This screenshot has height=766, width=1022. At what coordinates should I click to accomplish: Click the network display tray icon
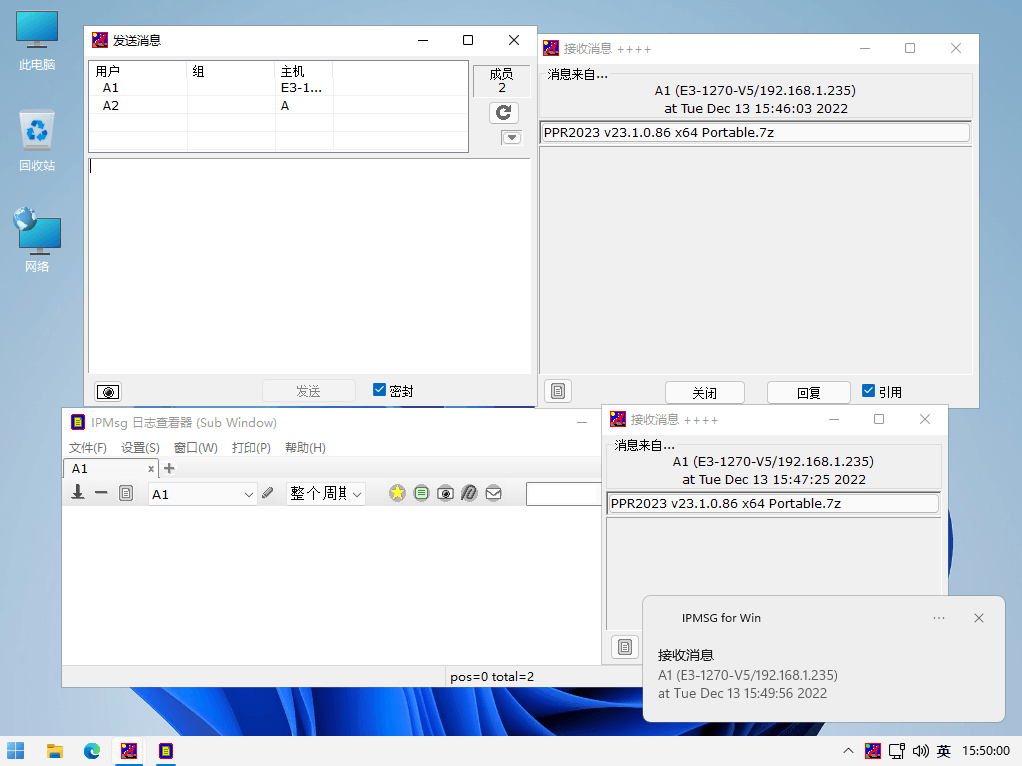coord(897,751)
